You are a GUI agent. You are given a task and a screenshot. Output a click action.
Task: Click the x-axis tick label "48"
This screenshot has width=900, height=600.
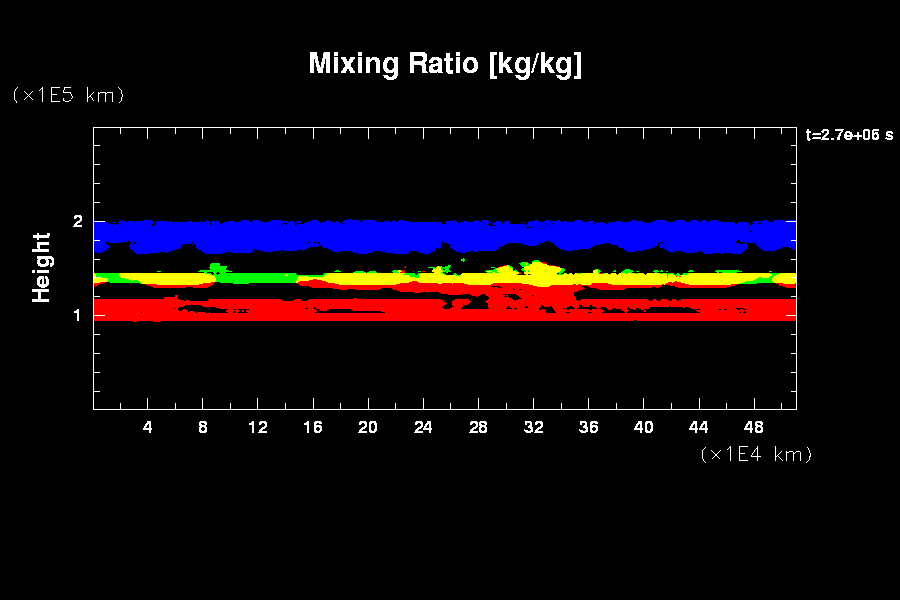click(753, 427)
